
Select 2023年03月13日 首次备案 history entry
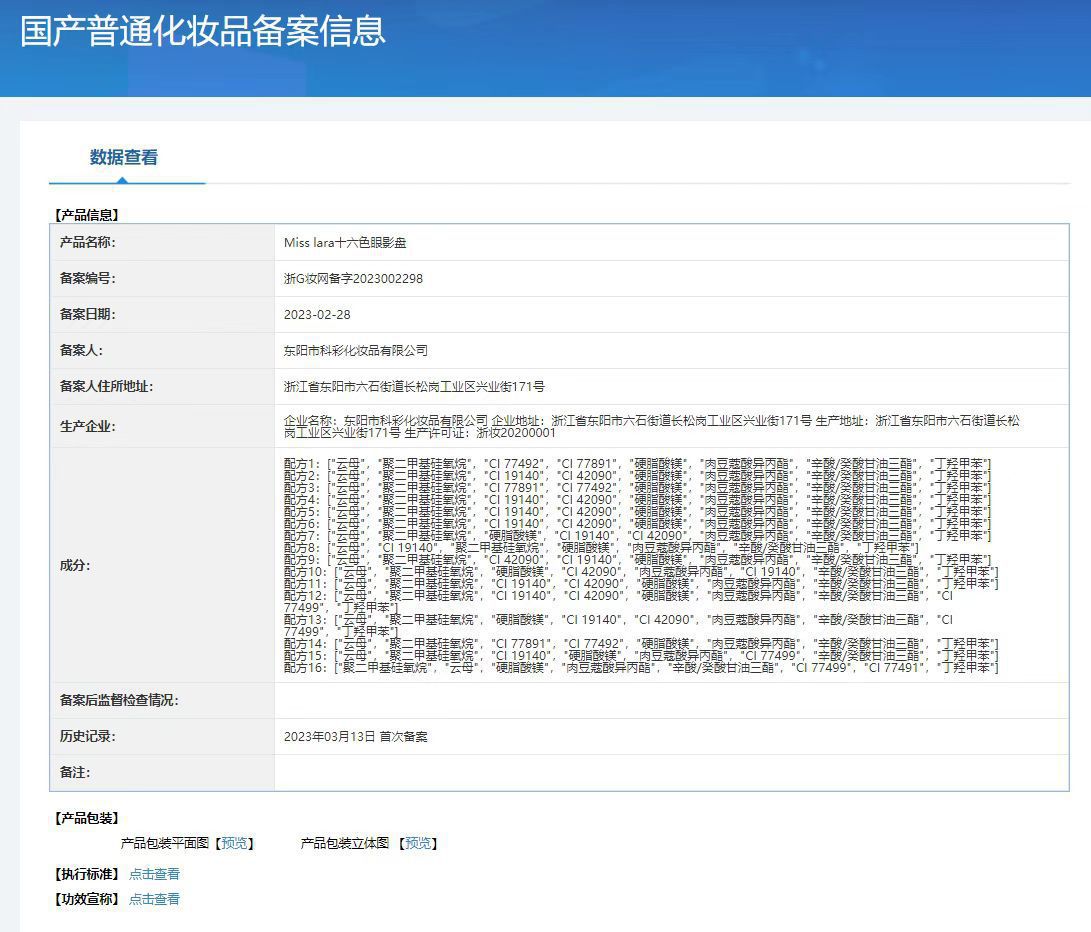point(356,736)
